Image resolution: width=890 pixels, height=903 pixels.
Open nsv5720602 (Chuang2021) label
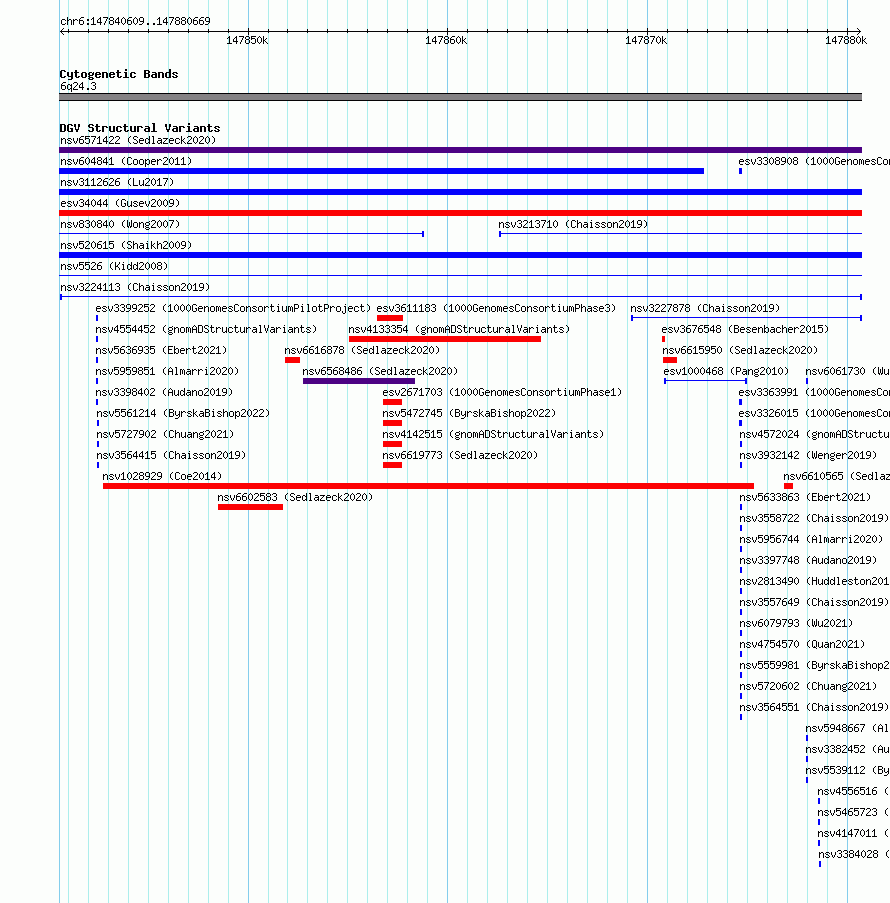coord(808,686)
